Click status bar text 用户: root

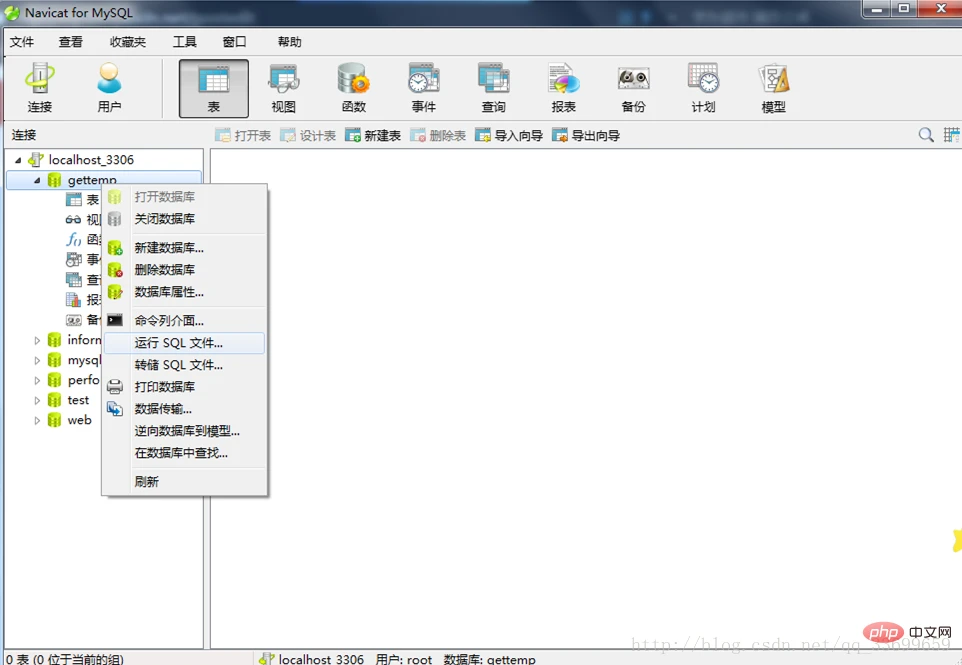point(404,659)
